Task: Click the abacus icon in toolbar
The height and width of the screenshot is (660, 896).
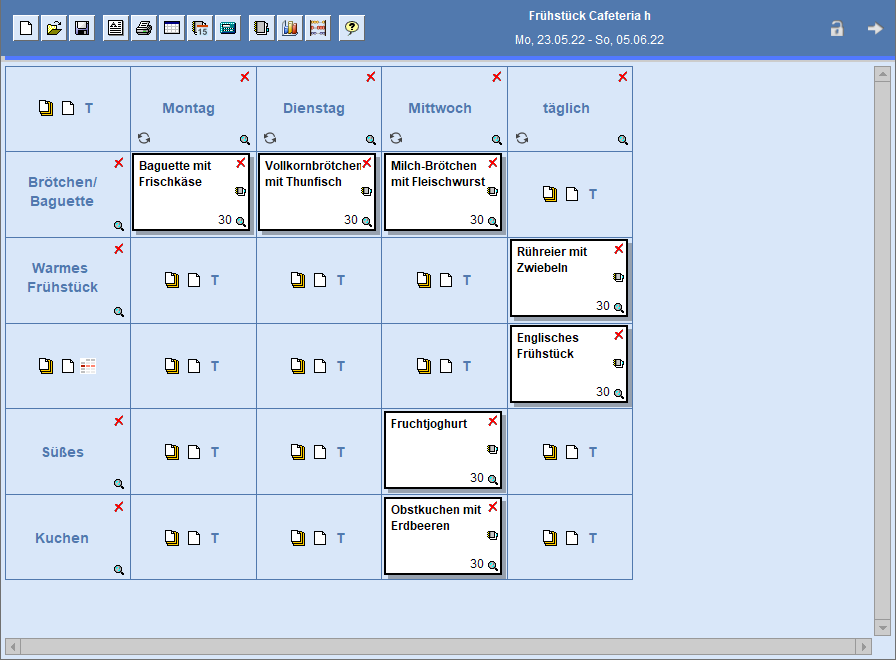Action: tap(318, 28)
